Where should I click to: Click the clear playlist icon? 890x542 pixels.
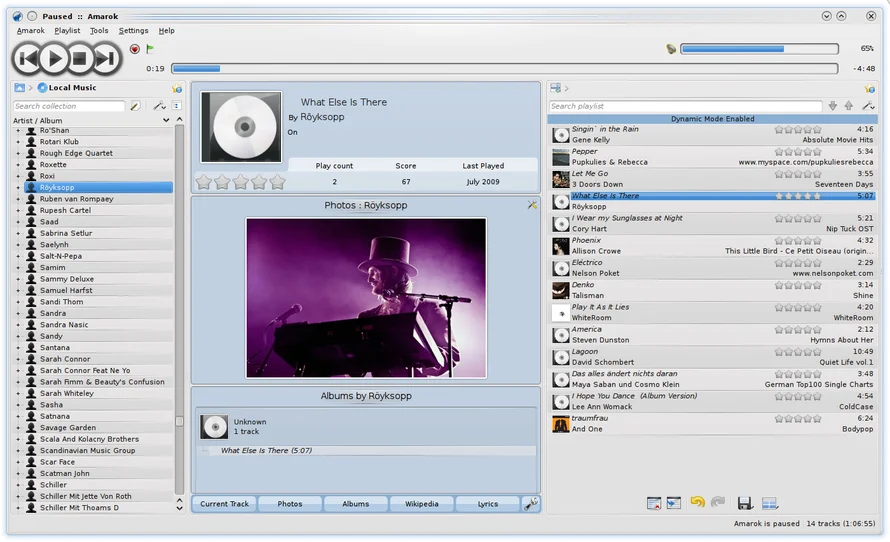(654, 503)
